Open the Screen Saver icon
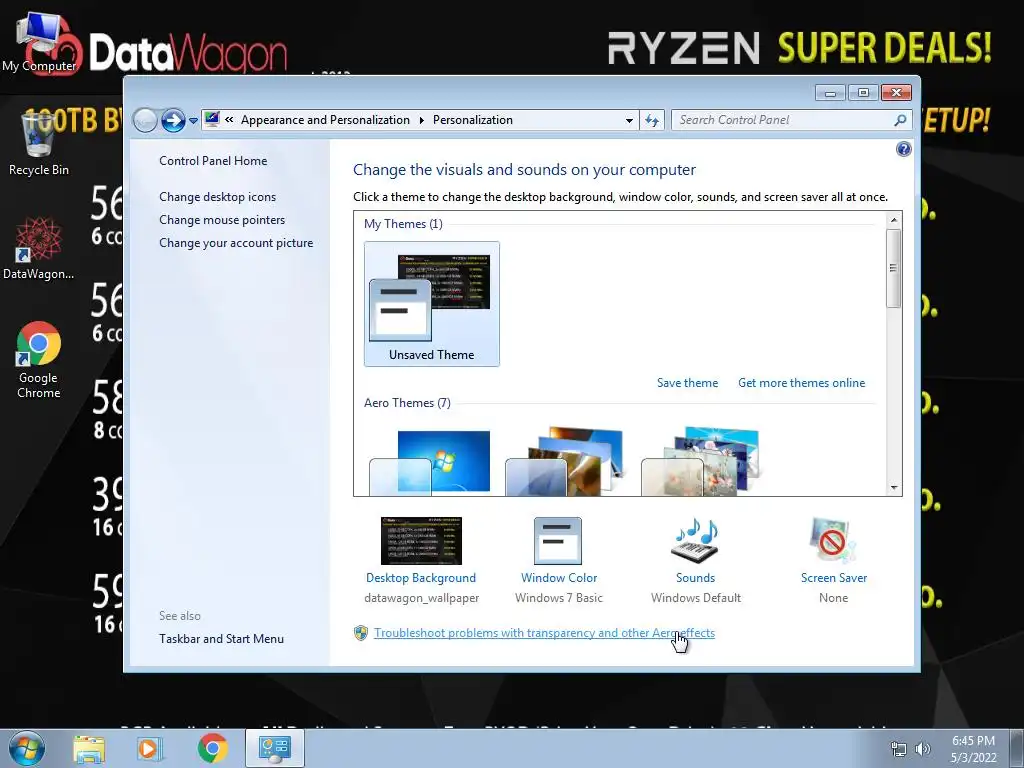Viewport: 1024px width, 768px height. pos(833,541)
